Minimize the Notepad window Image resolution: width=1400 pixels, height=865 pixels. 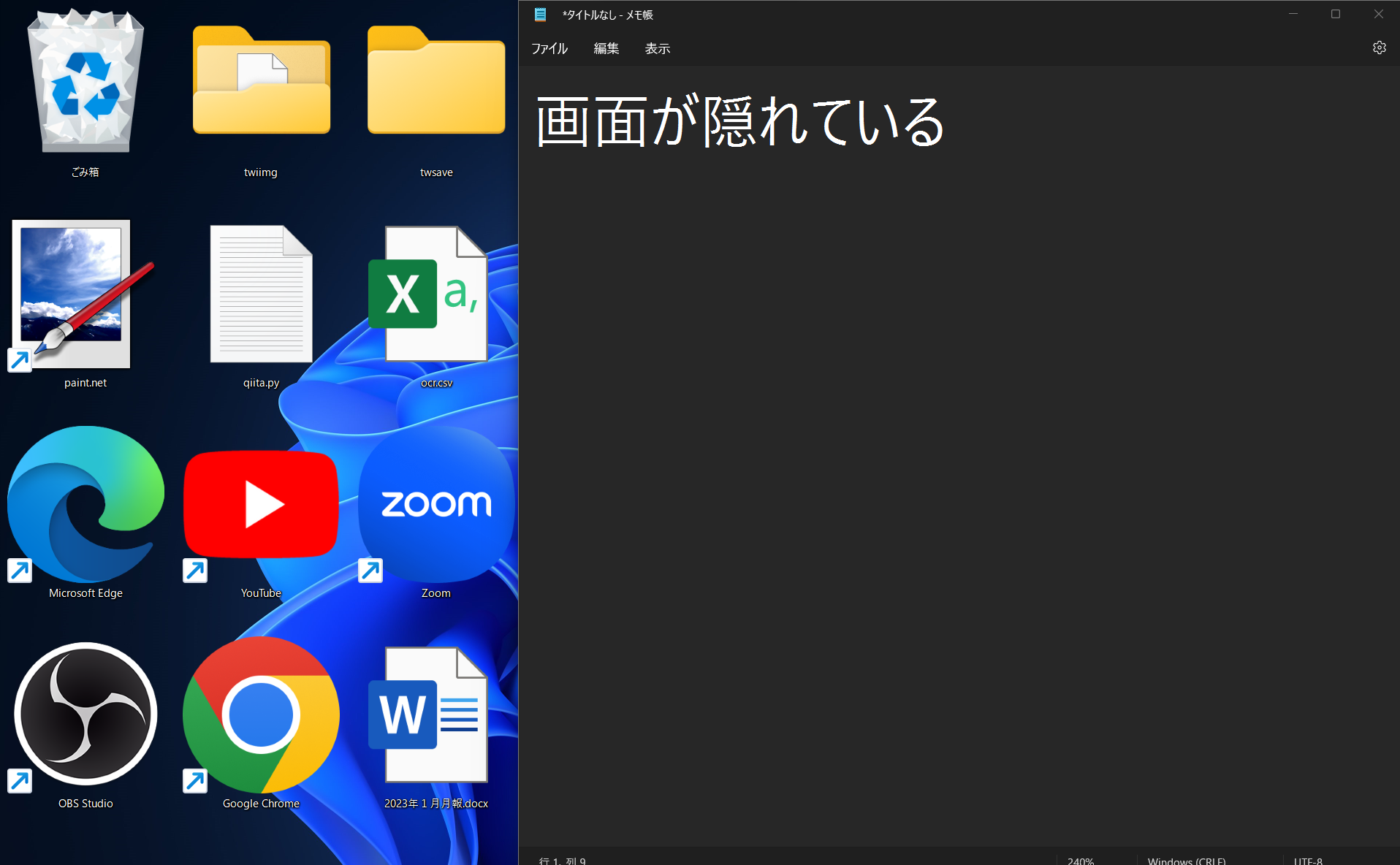pyautogui.click(x=1293, y=14)
